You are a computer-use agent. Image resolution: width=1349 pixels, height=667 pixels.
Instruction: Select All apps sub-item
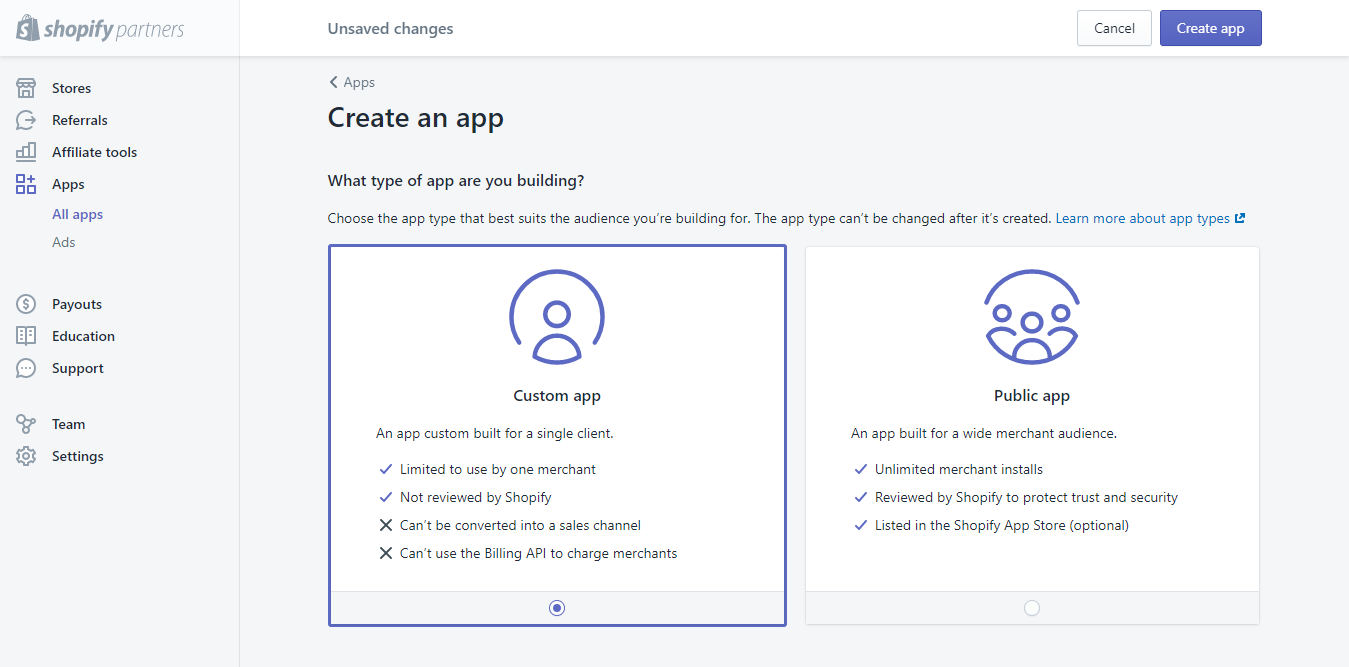[78, 214]
